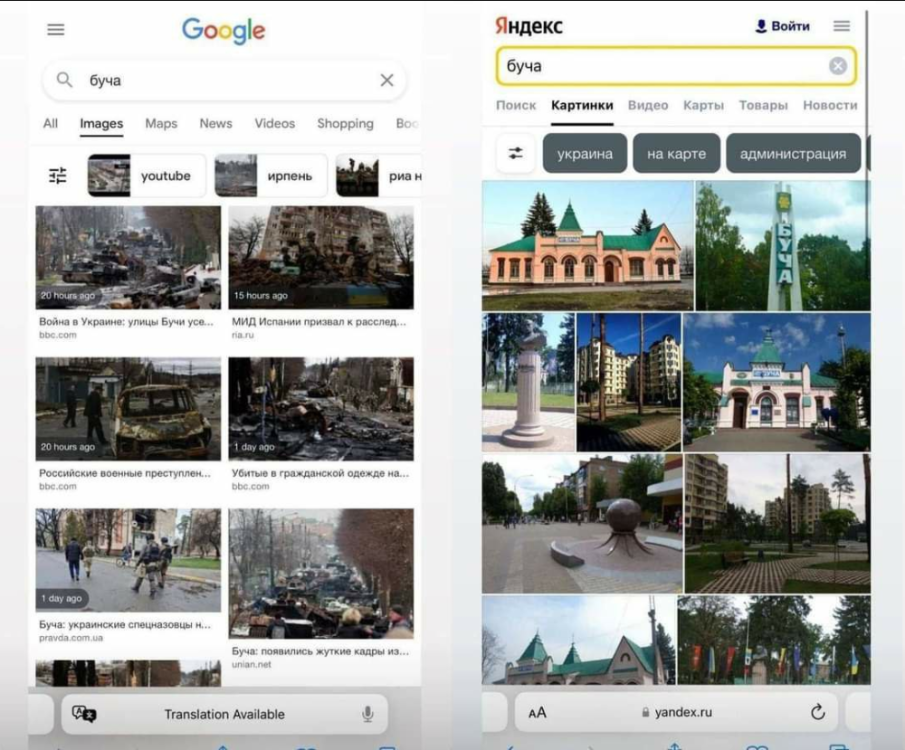Viewport: 905px width, 750px height.
Task: Tap the translate icon in Safari bar
Action: 84,714
